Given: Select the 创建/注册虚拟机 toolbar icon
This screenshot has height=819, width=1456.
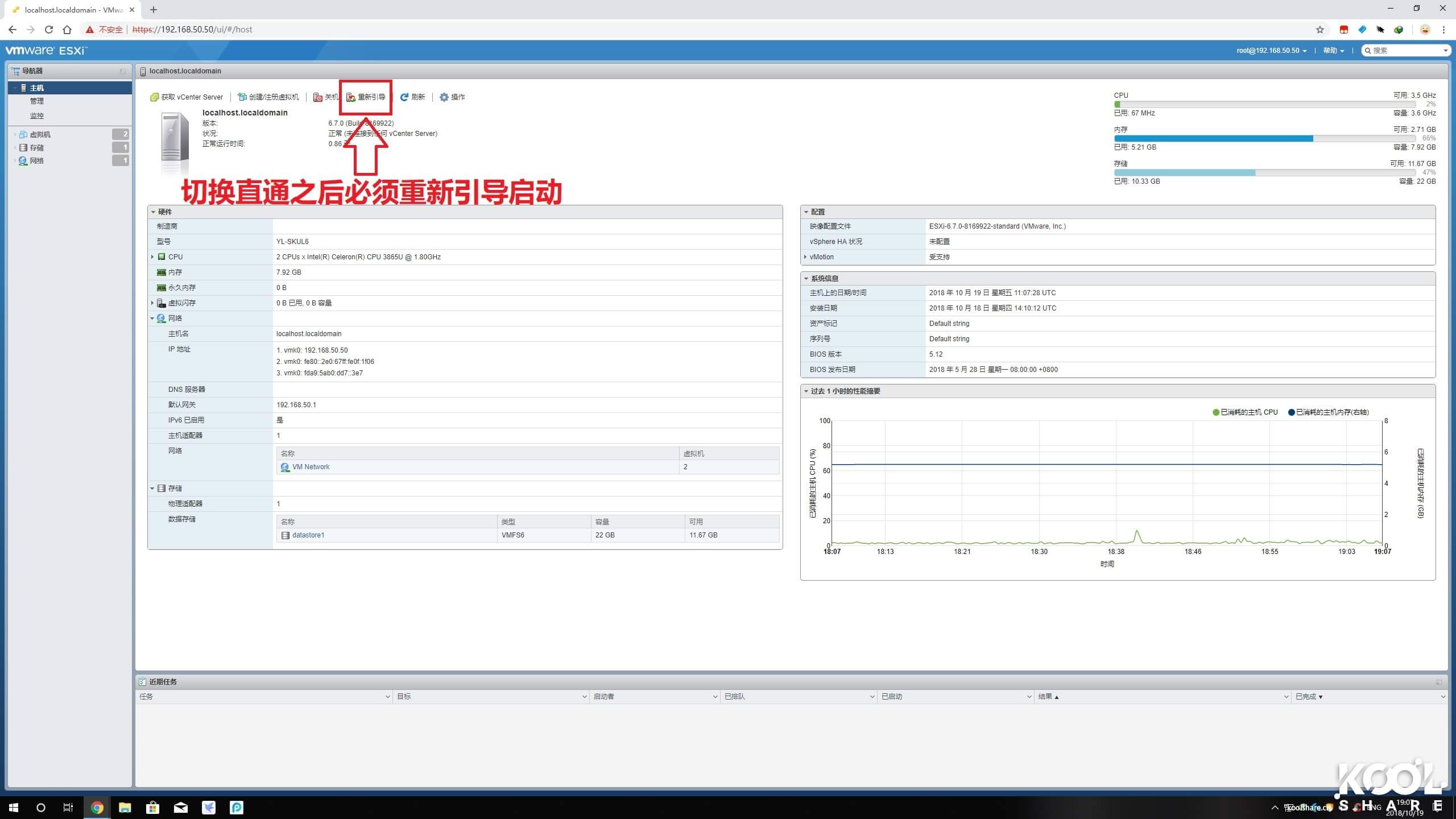Looking at the screenshot, I should 241,97.
